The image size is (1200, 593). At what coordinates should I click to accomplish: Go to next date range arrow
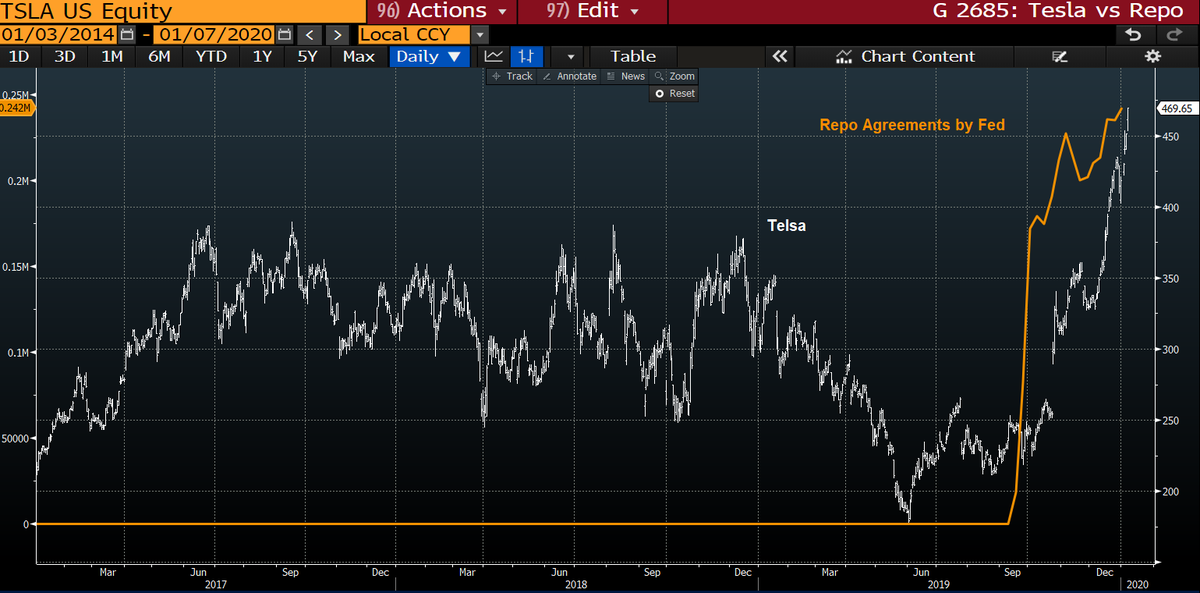338,35
